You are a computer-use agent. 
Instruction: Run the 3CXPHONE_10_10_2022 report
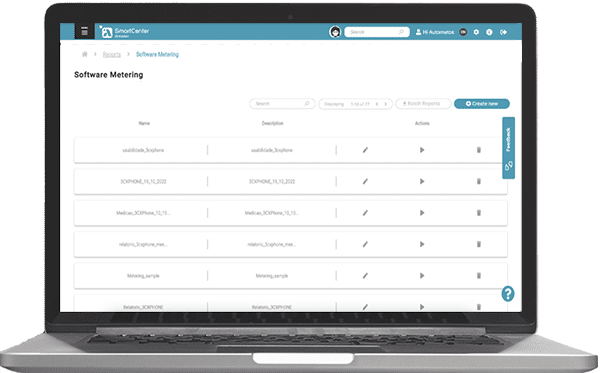[422, 181]
